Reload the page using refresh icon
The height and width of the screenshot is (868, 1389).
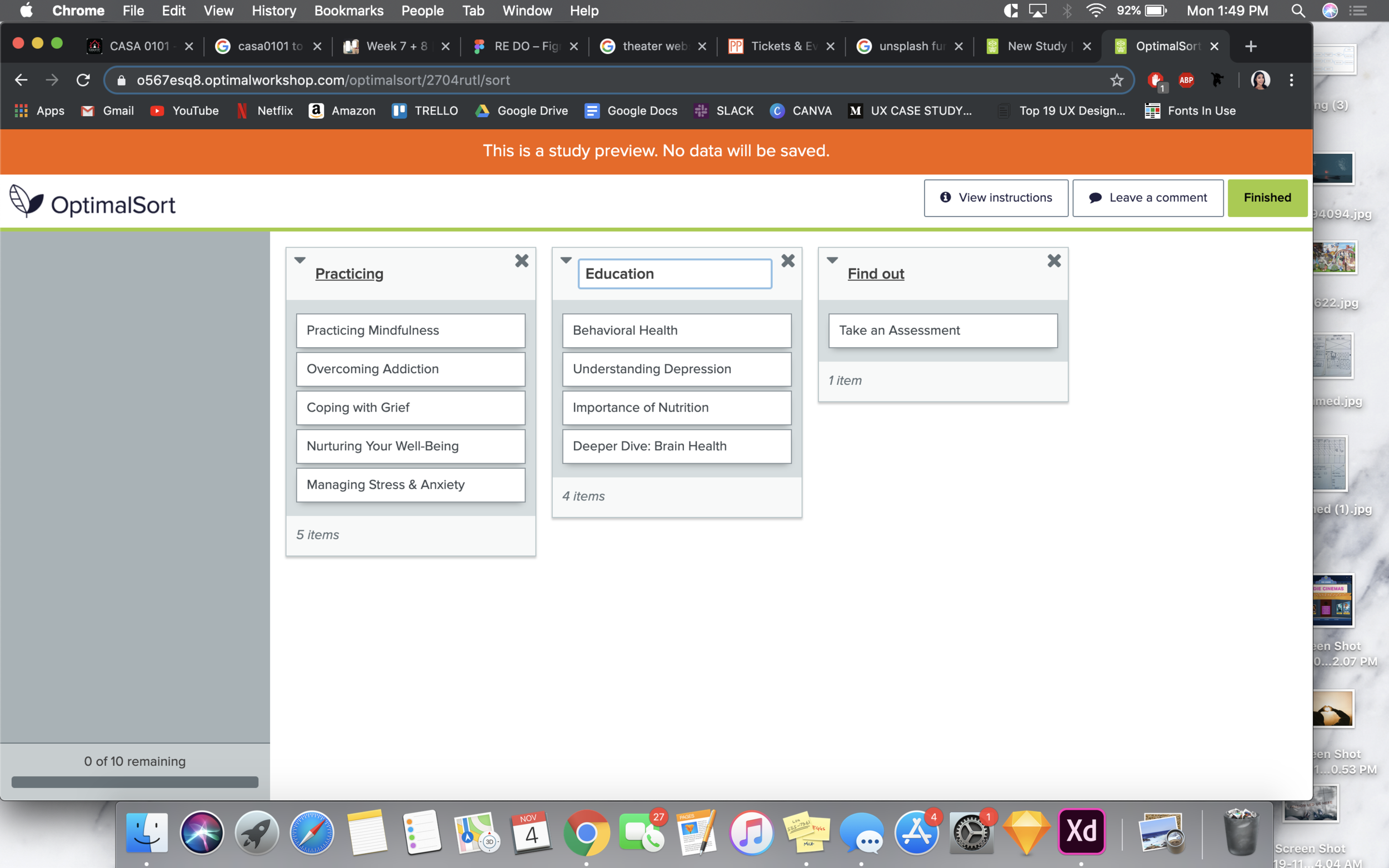click(x=83, y=81)
